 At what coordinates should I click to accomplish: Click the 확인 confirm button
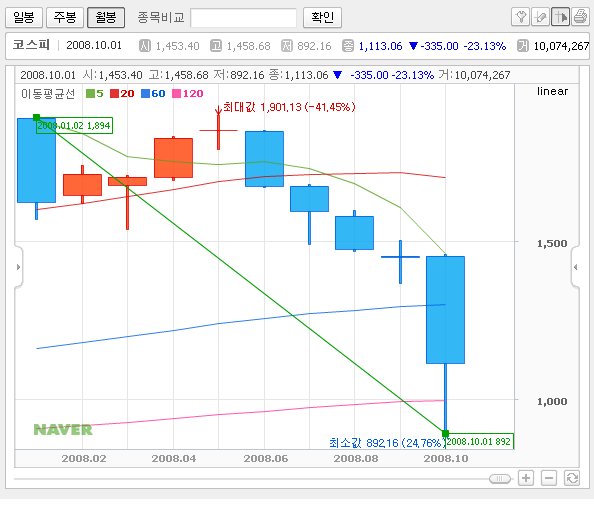point(322,17)
